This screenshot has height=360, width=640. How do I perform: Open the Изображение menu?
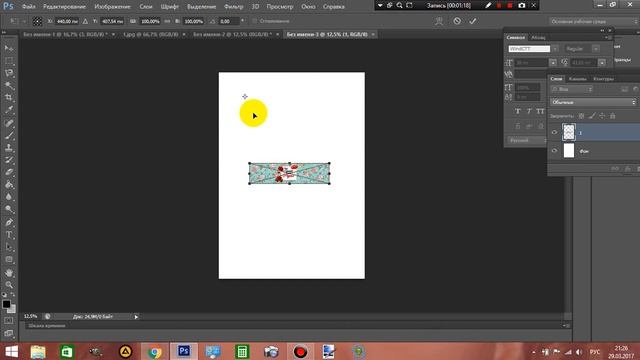(x=112, y=7)
